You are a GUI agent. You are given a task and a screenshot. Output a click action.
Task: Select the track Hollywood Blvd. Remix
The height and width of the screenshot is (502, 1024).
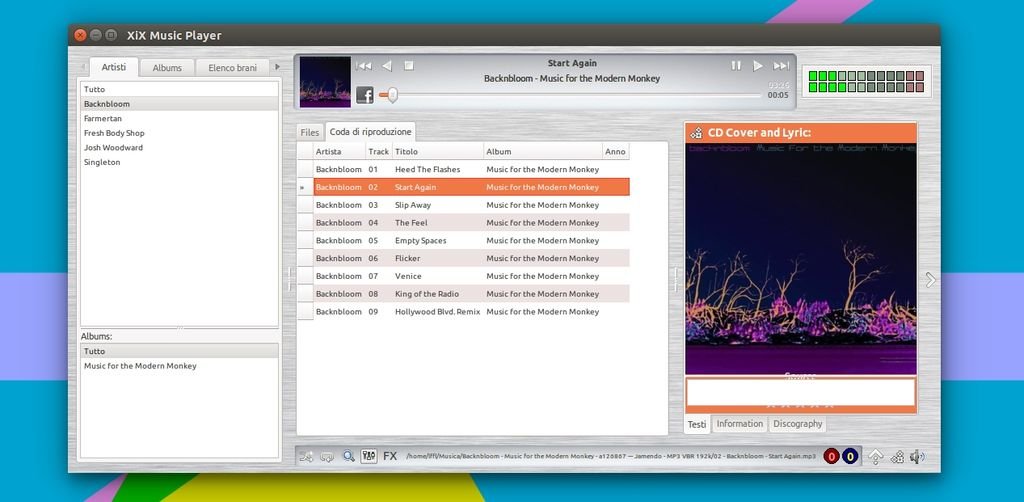tap(437, 311)
